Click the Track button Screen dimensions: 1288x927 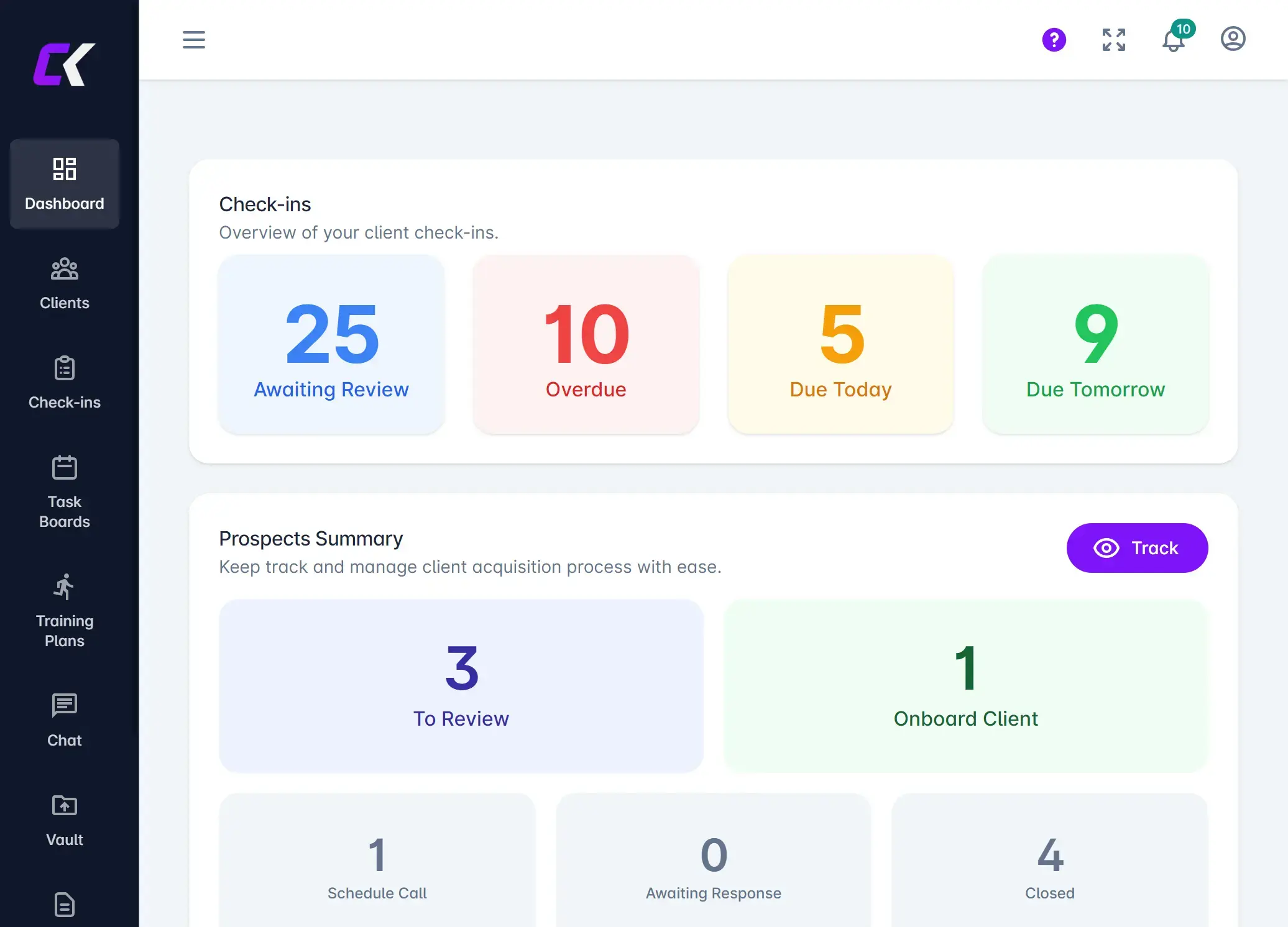(1137, 548)
